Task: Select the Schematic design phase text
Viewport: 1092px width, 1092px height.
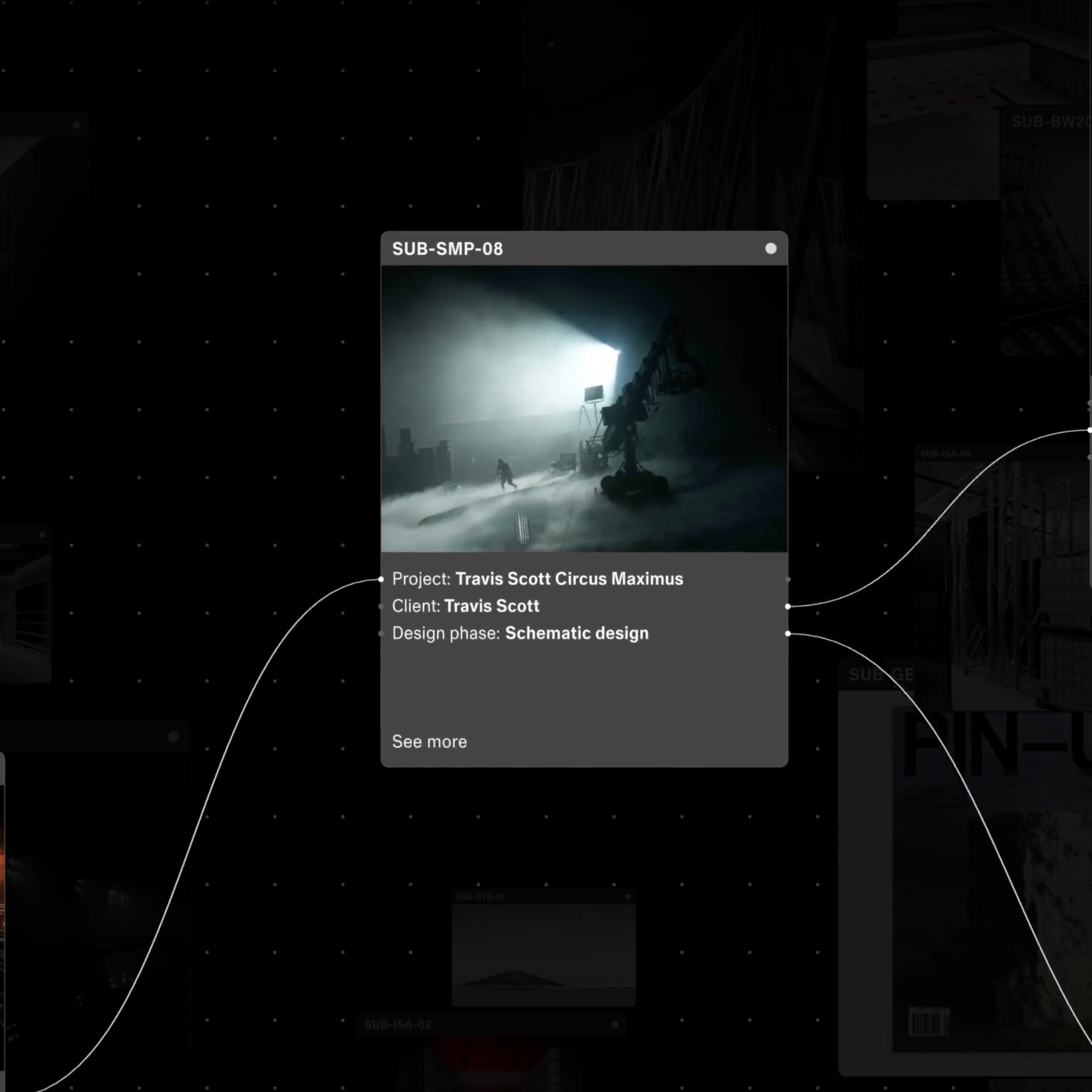Action: (576, 633)
